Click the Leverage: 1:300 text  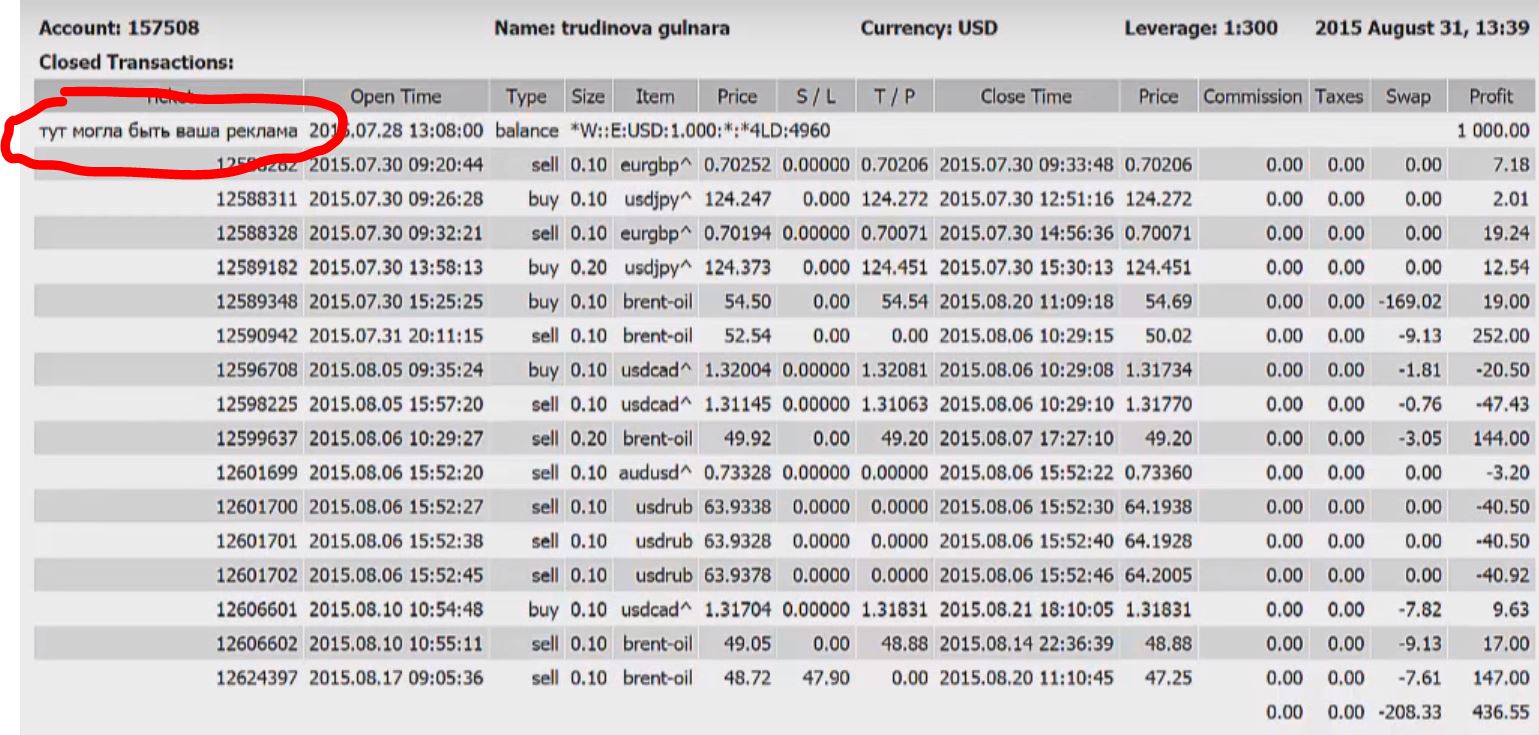pyautogui.click(x=1200, y=29)
